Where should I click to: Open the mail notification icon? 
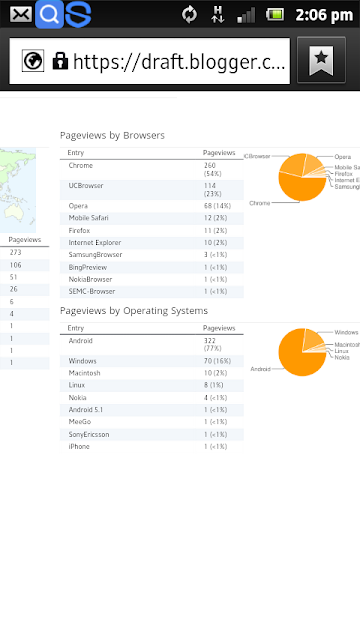(x=20, y=14)
